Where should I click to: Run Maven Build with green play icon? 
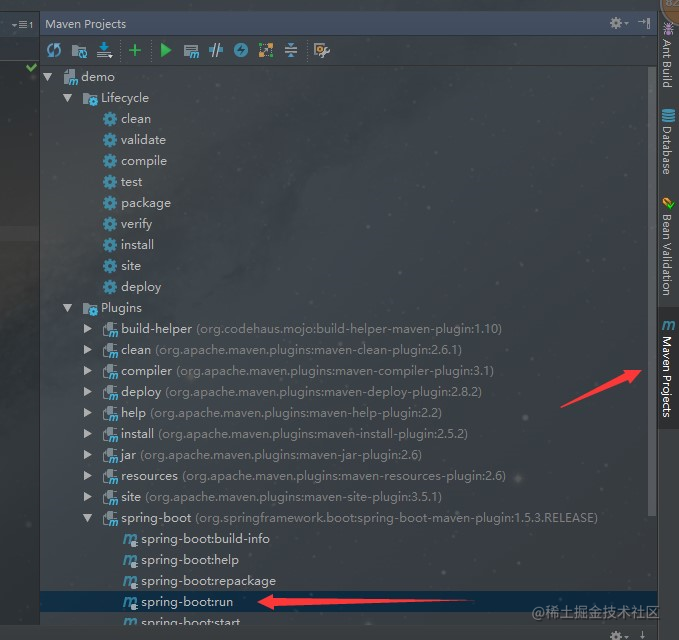pos(165,50)
